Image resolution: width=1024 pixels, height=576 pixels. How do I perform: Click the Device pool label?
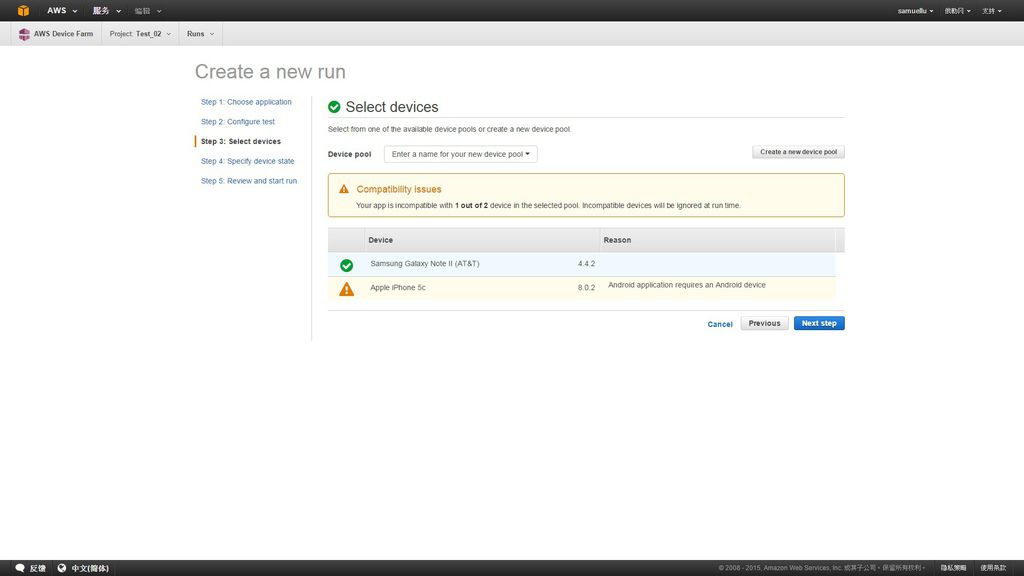coord(349,154)
